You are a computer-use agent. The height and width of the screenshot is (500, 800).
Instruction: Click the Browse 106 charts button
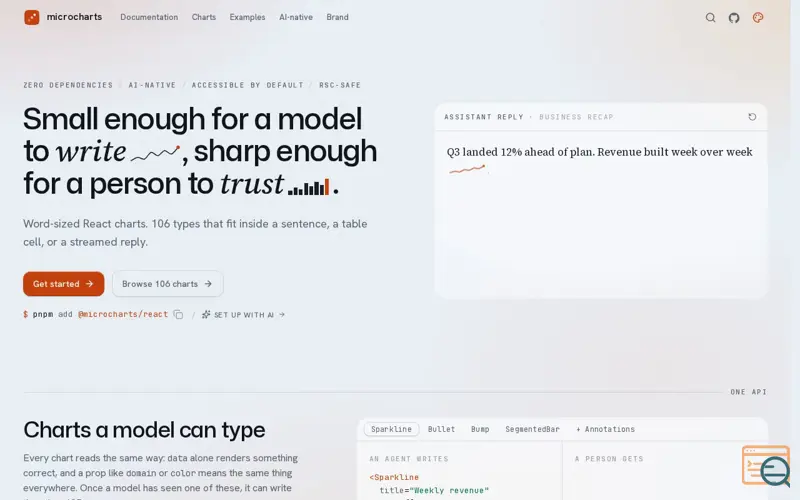(x=167, y=284)
